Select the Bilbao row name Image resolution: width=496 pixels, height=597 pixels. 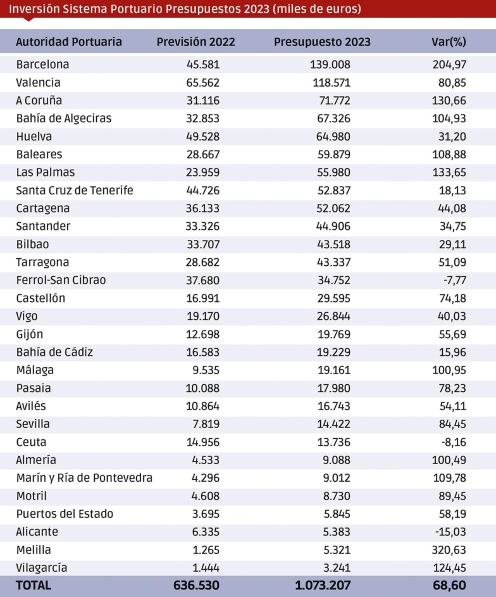(32, 244)
